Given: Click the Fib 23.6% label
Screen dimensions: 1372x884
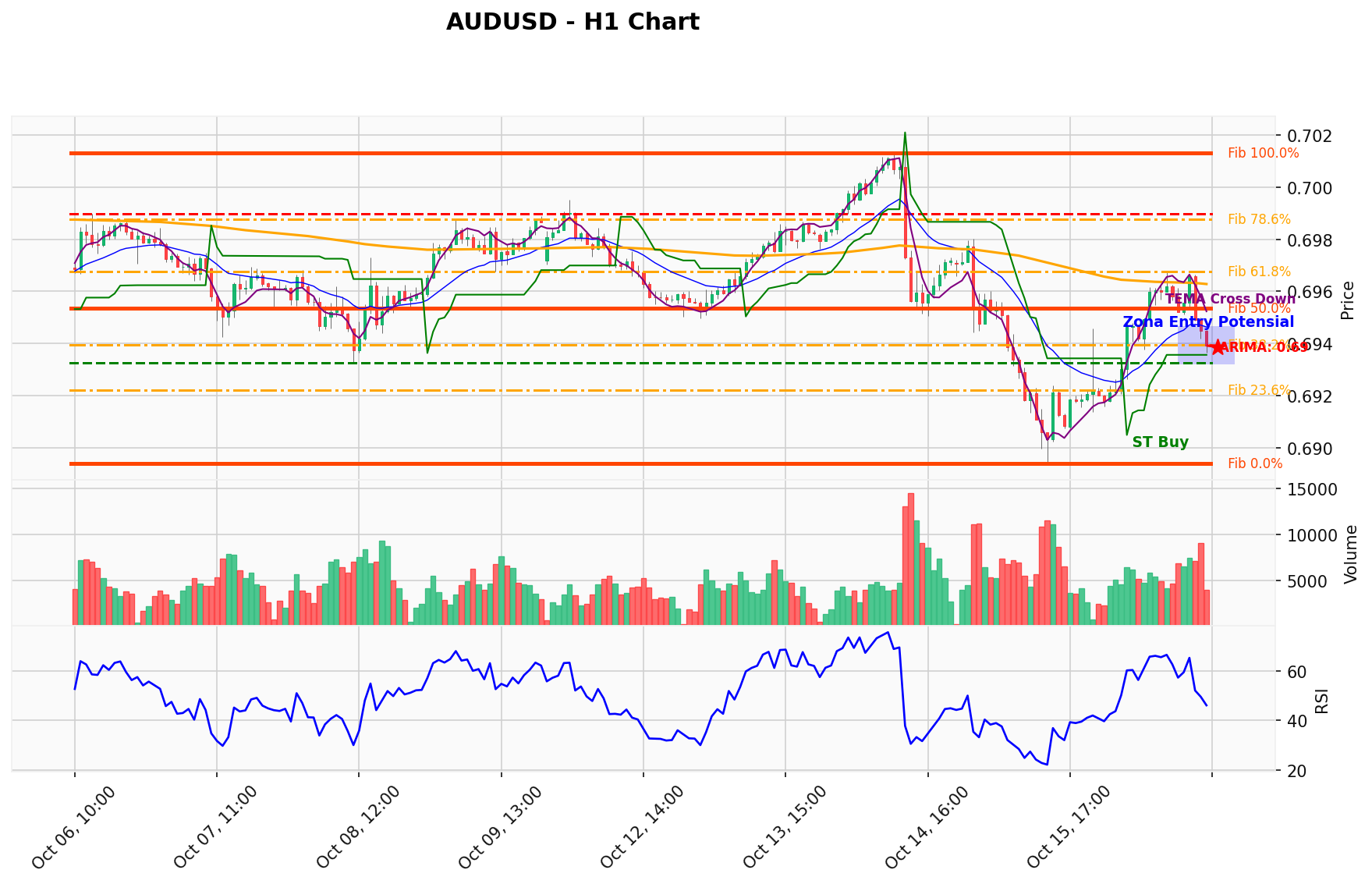Looking at the screenshot, I should [x=1259, y=390].
